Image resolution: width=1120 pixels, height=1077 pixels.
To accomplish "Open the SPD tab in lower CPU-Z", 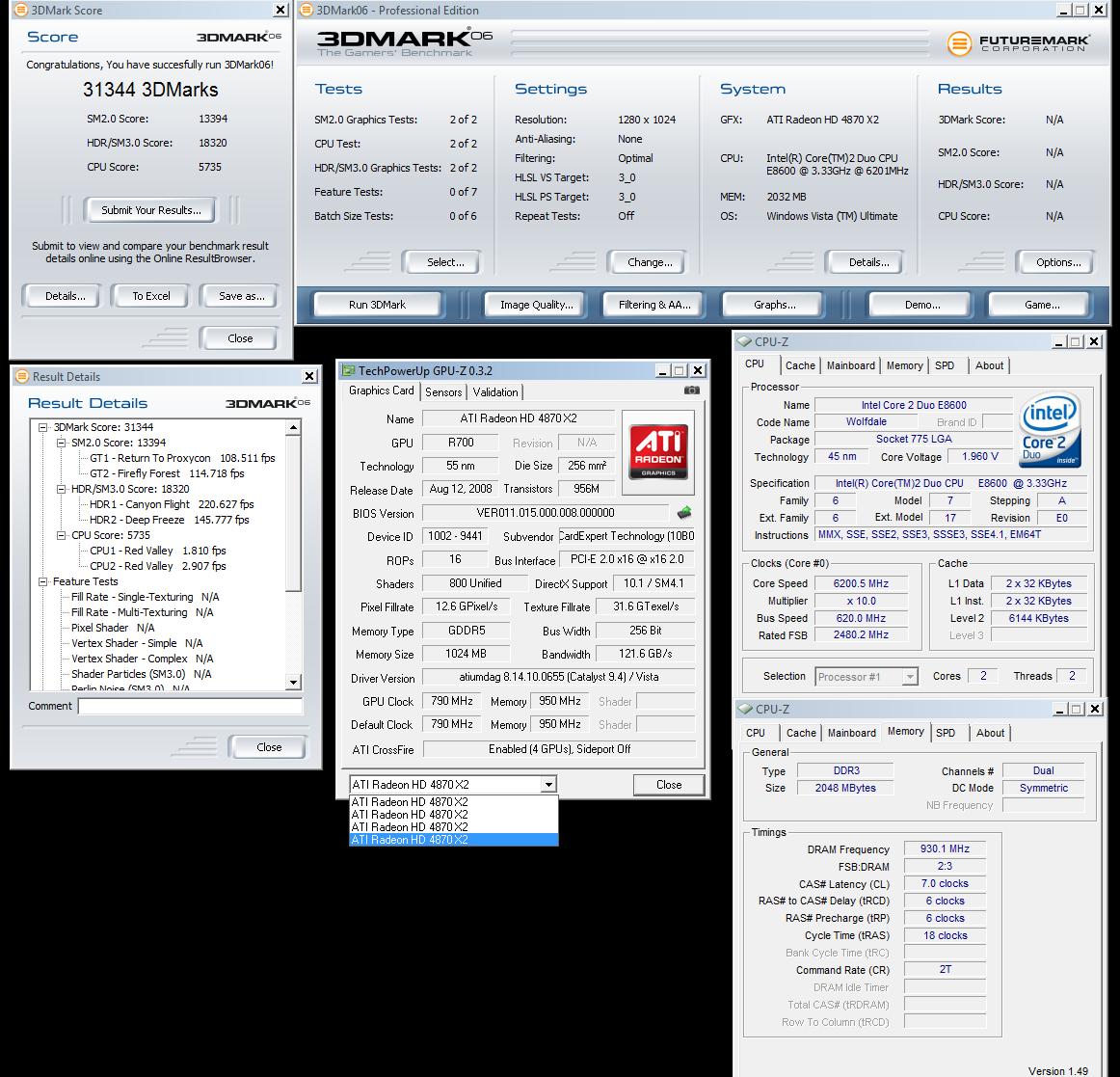I will (946, 733).
